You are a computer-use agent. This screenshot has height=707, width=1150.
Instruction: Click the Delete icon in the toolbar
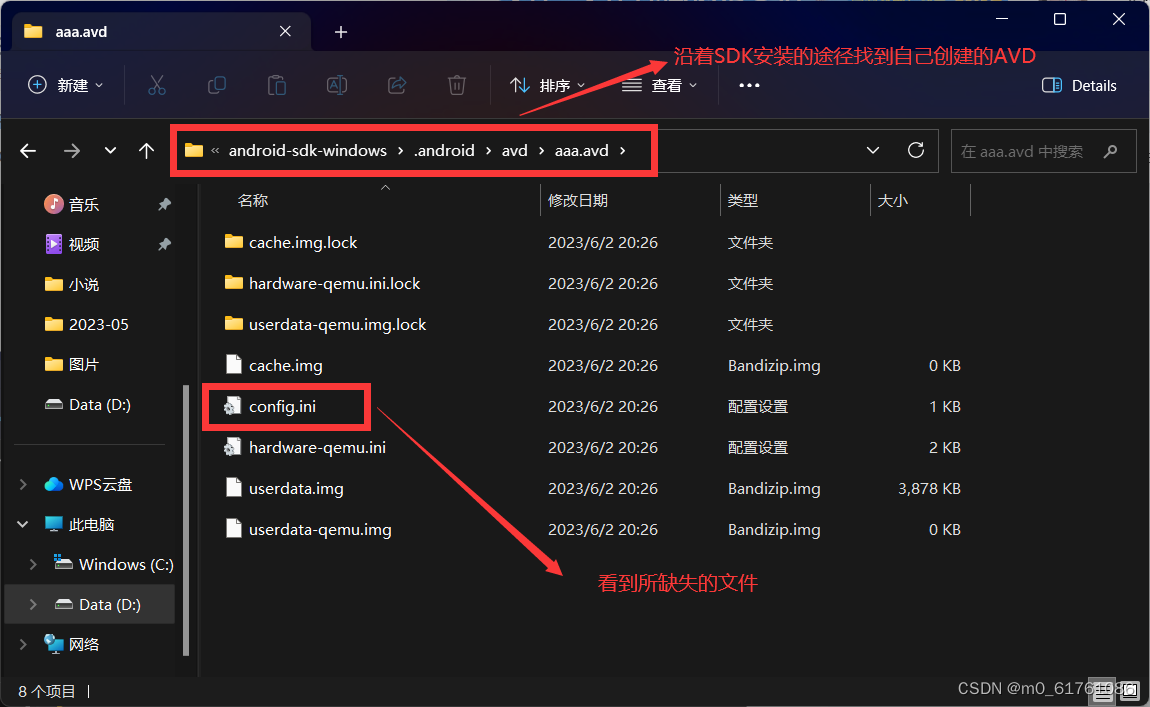457,85
